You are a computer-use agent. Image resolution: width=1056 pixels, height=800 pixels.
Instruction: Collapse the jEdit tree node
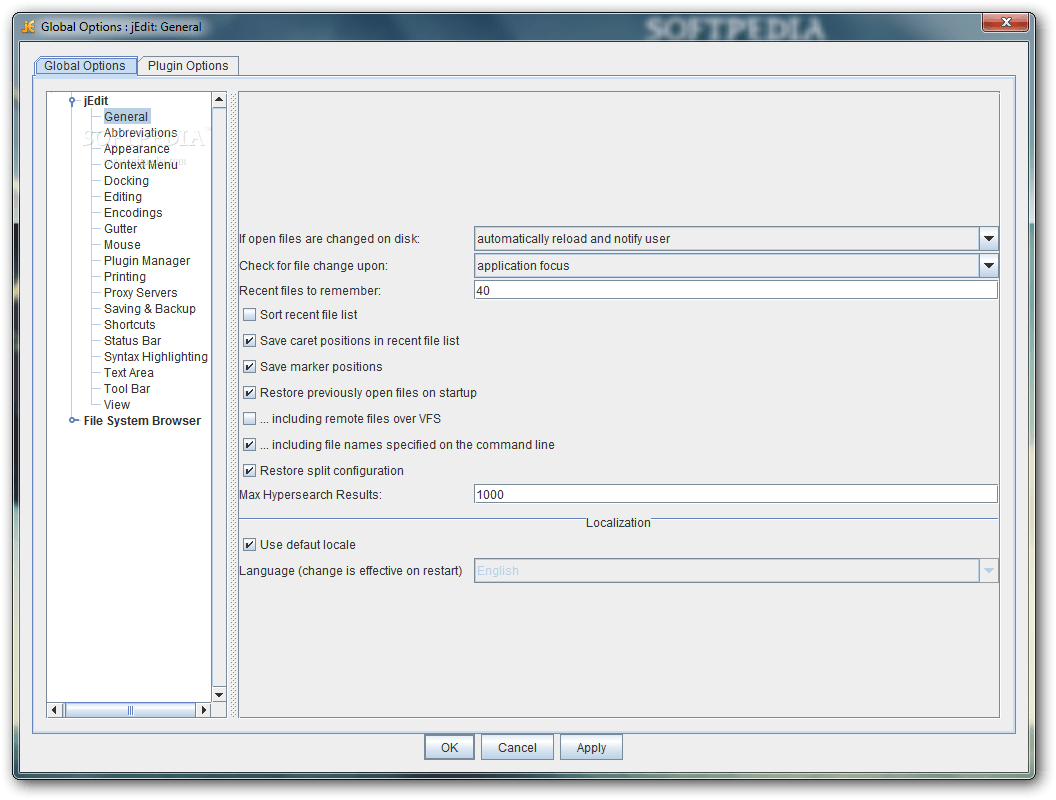[x=73, y=101]
